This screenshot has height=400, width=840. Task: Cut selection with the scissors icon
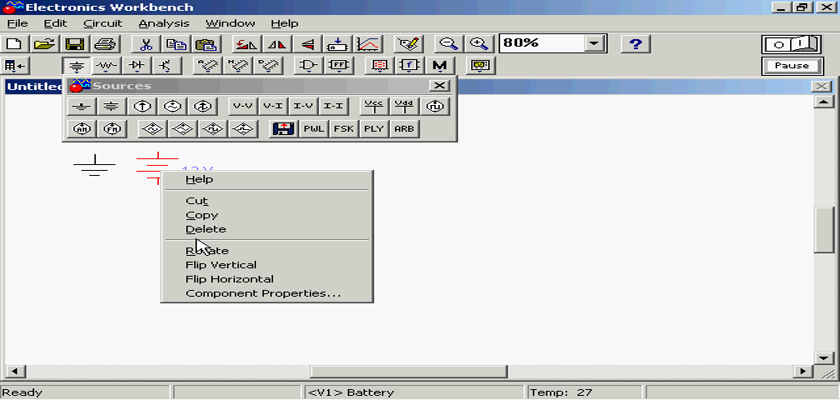click(145, 43)
